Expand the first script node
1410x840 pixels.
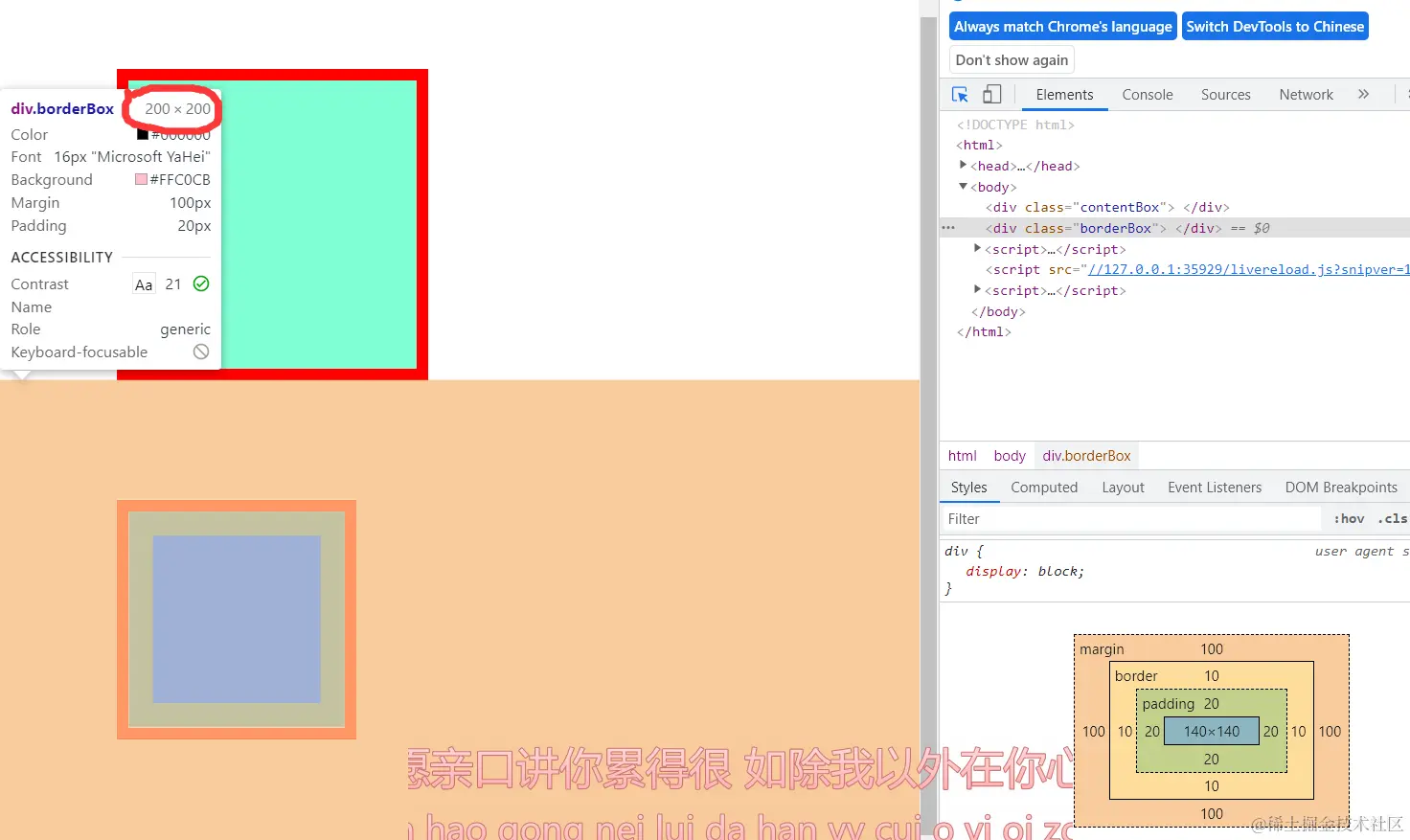coord(977,249)
